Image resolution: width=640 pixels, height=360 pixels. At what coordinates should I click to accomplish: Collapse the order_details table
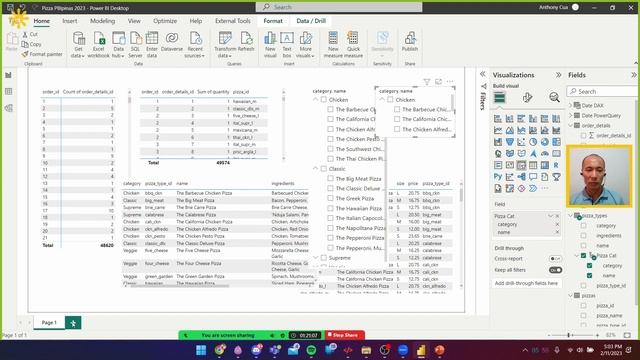(x=571, y=125)
